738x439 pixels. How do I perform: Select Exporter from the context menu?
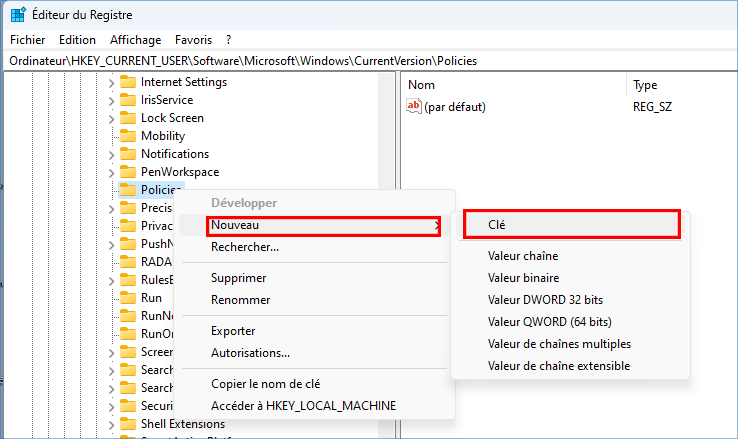233,331
